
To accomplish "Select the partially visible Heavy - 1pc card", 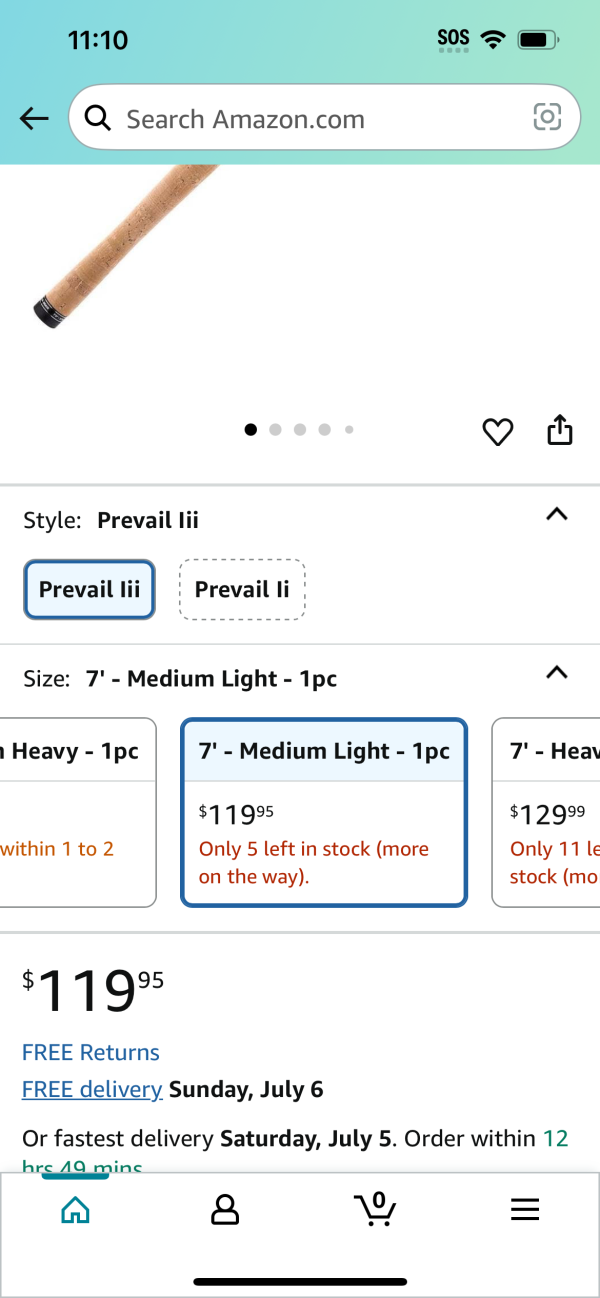I will 78,812.
